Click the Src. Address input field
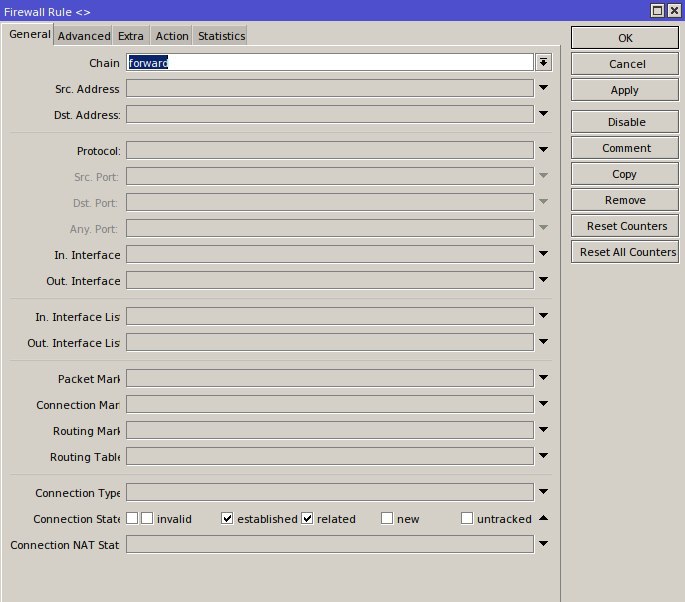Viewport: 685px width, 602px height. point(330,88)
